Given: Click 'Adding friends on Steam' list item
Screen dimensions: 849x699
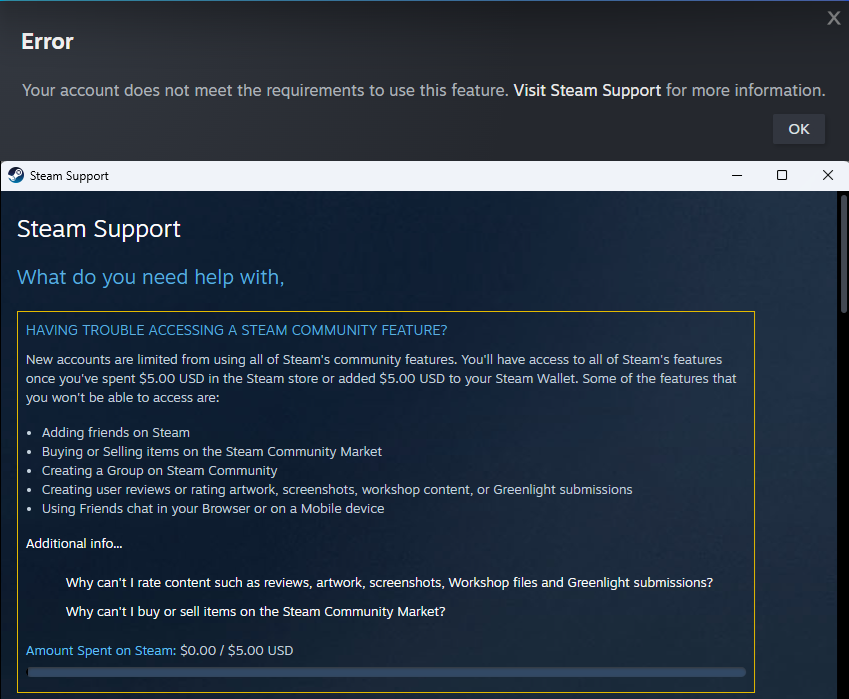Looking at the screenshot, I should click(x=116, y=433).
